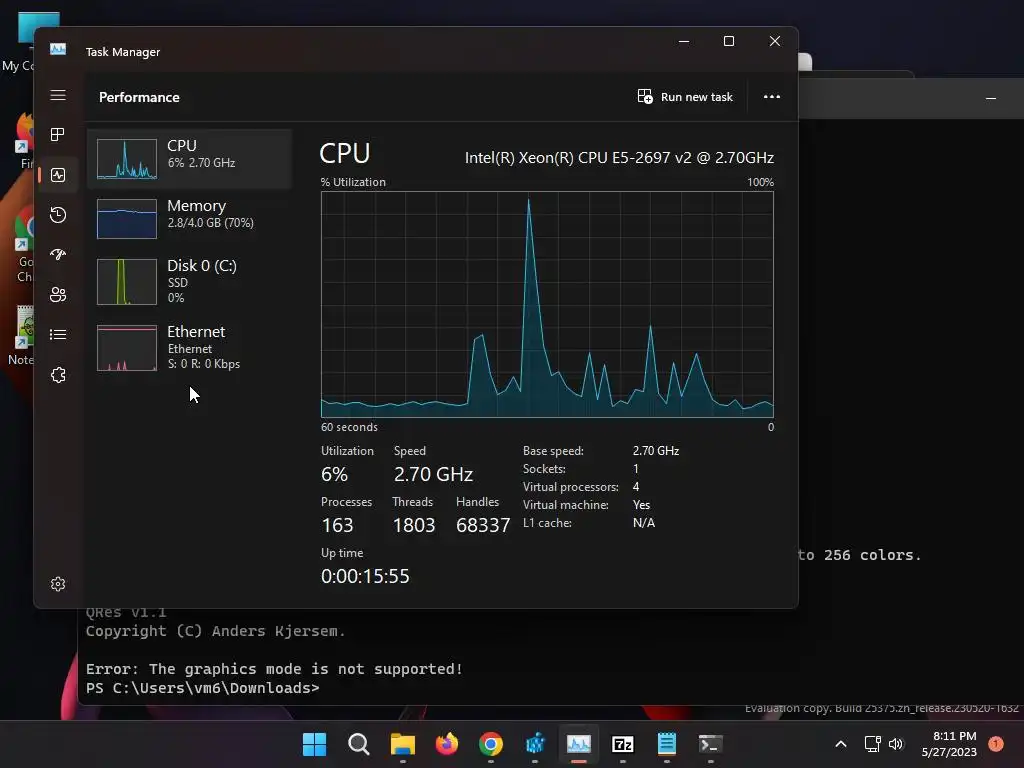Click the Virtual processors value 4

pos(636,487)
